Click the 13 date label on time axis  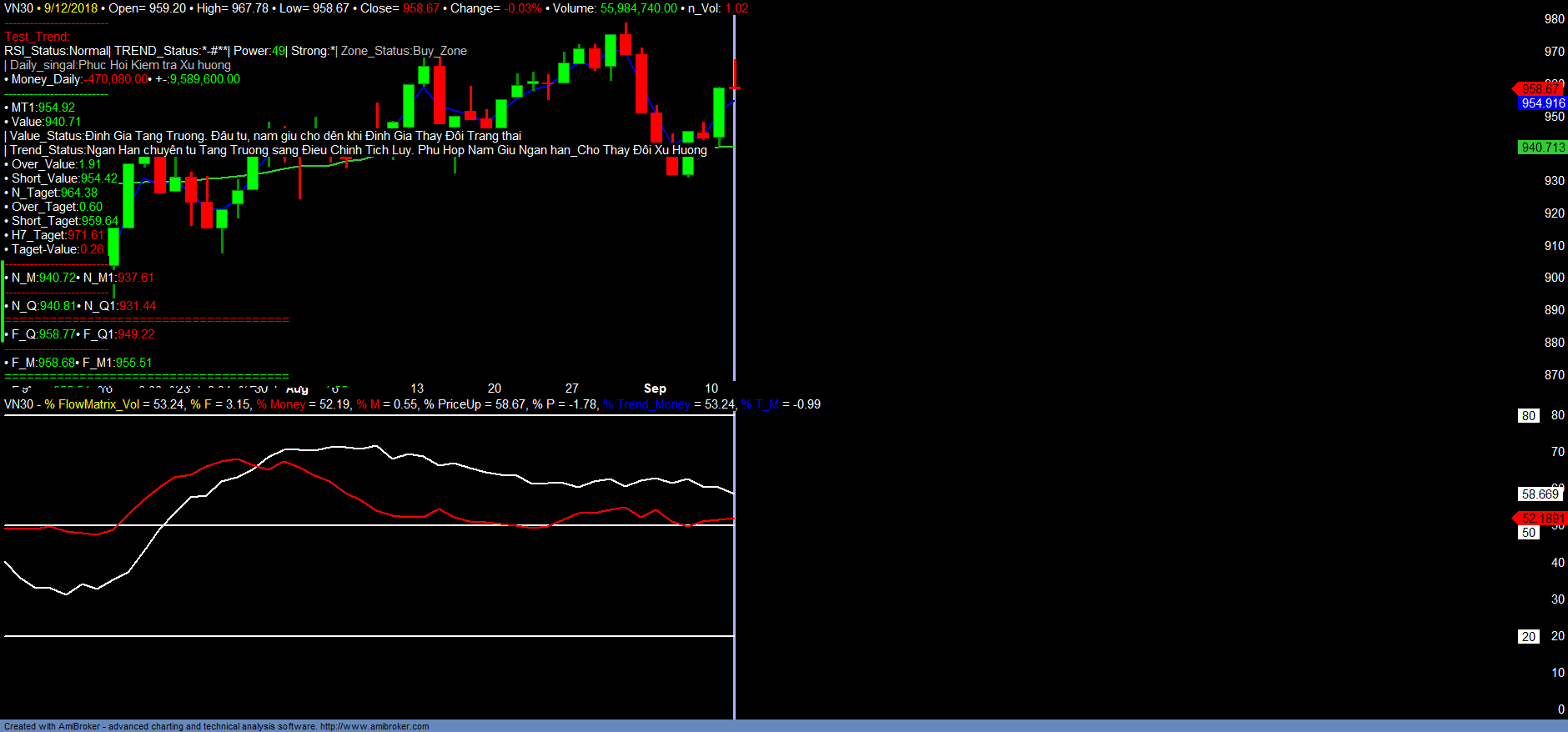pyautogui.click(x=417, y=389)
